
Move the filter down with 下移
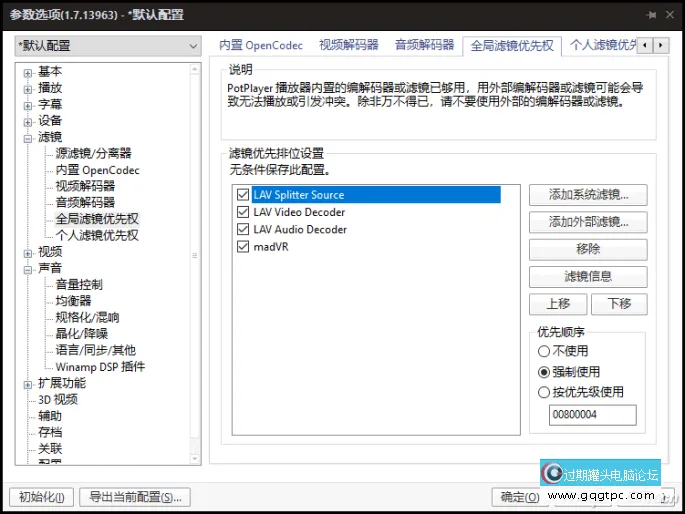pyautogui.click(x=619, y=304)
